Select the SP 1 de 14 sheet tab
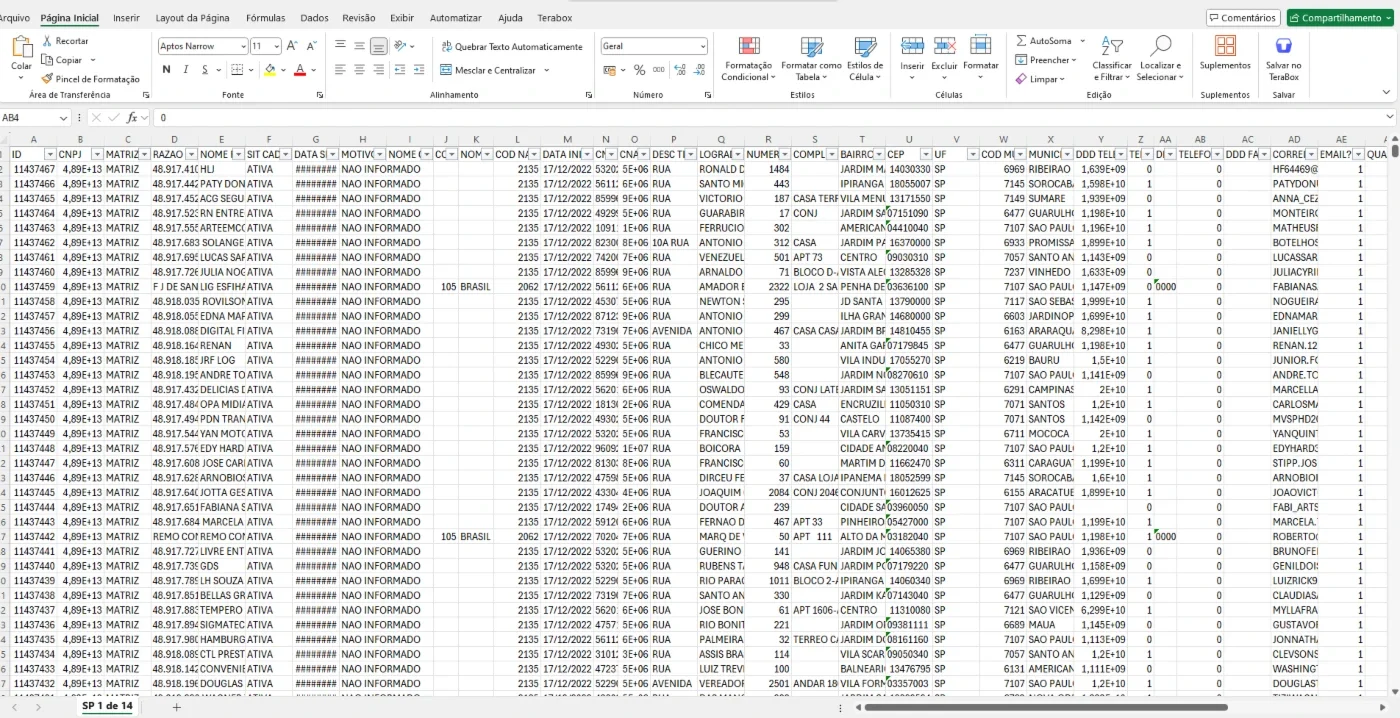The height and width of the screenshot is (718, 1400). point(107,706)
